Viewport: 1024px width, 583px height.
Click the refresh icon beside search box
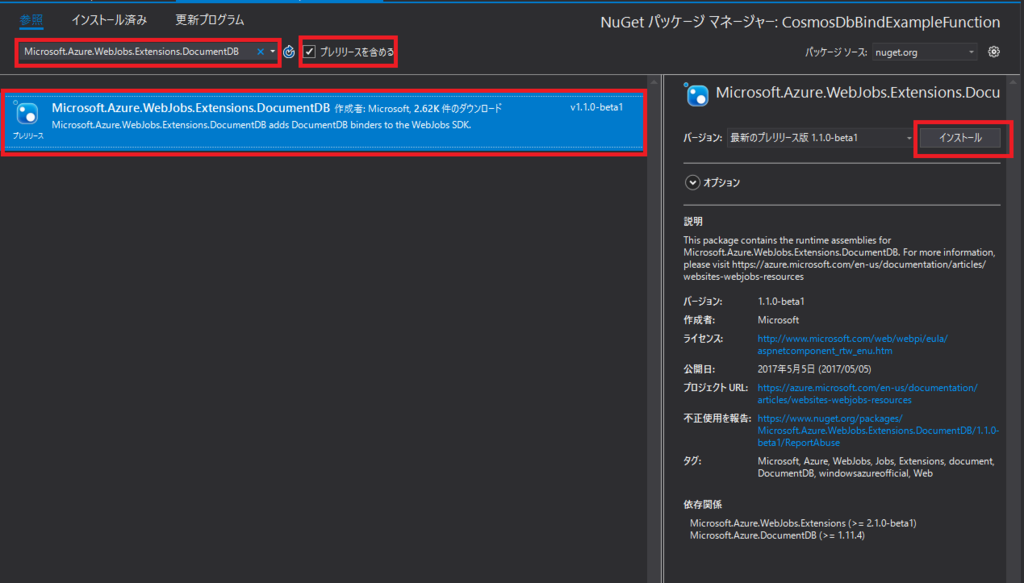(x=289, y=52)
